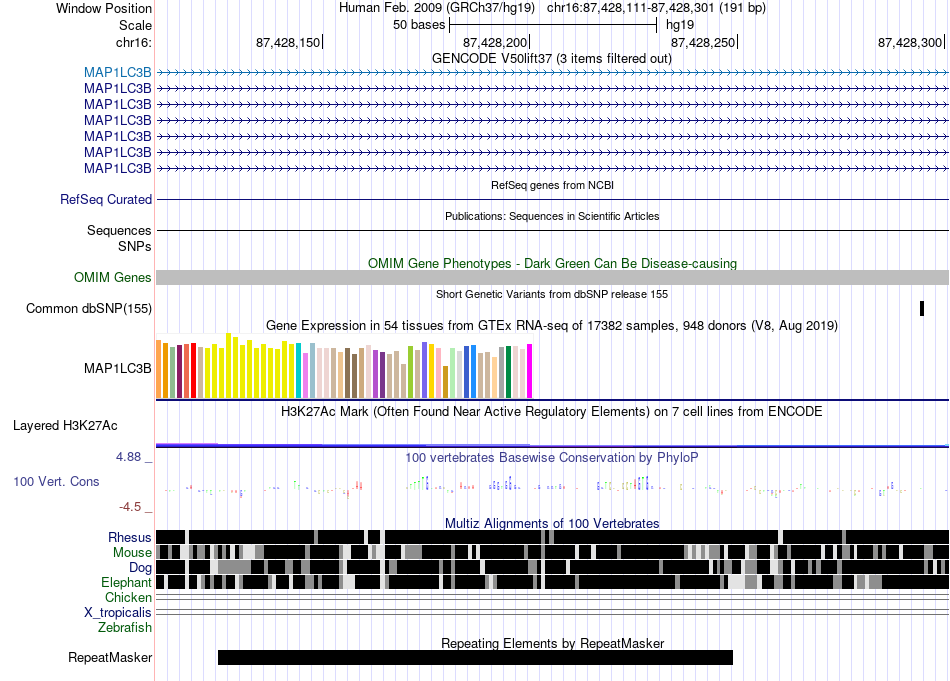Click the Window Position label
This screenshot has width=950, height=681.
(104, 8)
